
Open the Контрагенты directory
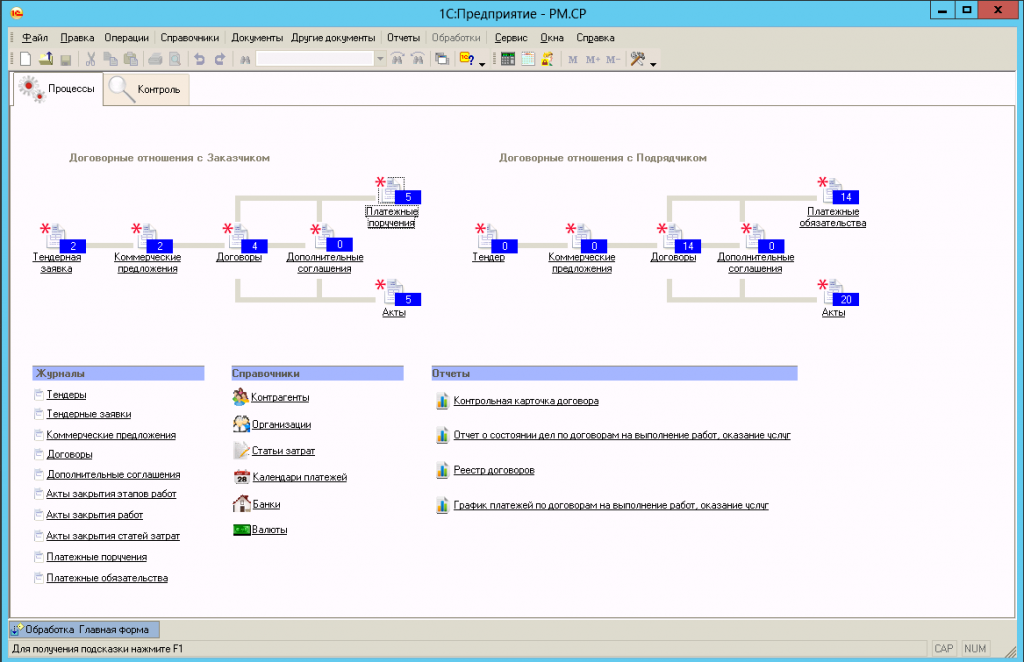coord(280,398)
